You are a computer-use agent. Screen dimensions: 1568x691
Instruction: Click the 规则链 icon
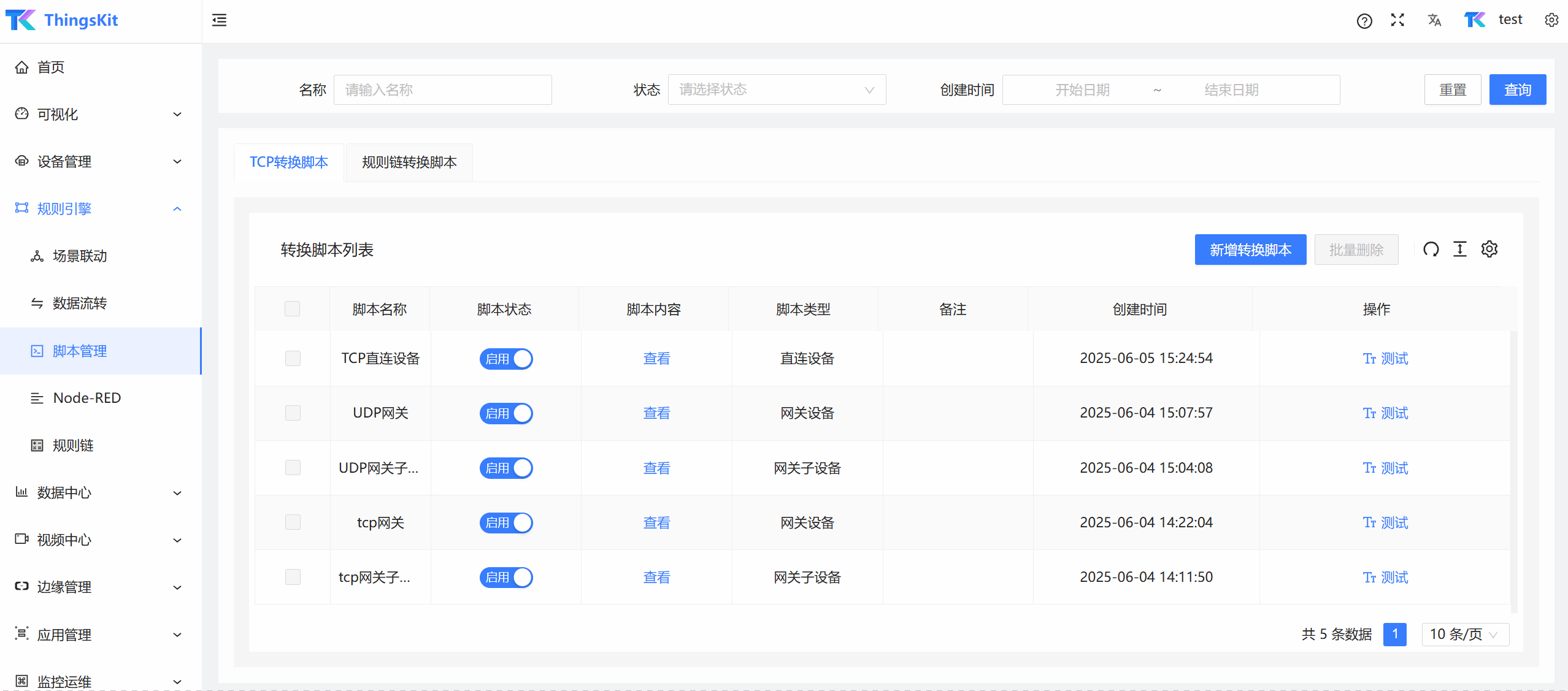pos(37,445)
